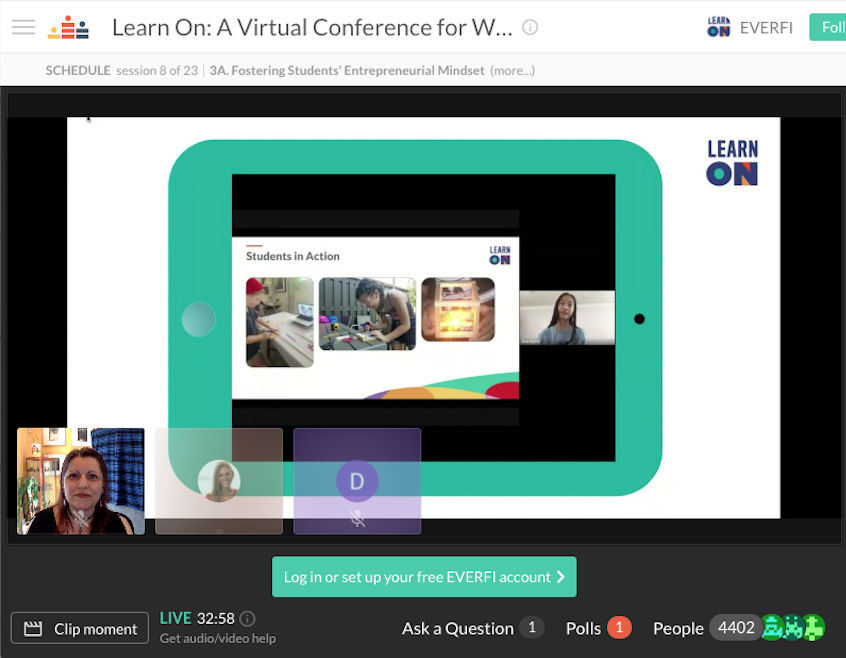Click the LEARN ON logo on the slide
This screenshot has height=658, width=846.
[732, 162]
